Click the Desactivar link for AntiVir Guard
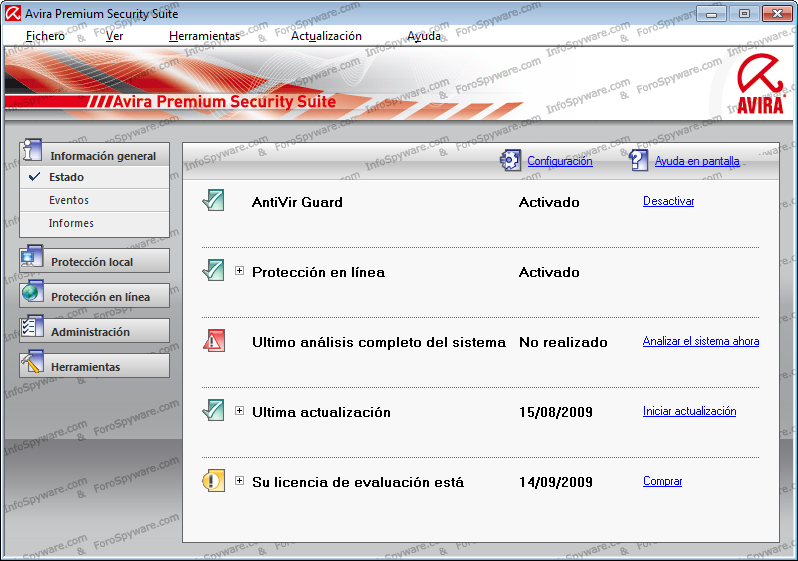Viewport: 798px width, 561px height. [668, 201]
